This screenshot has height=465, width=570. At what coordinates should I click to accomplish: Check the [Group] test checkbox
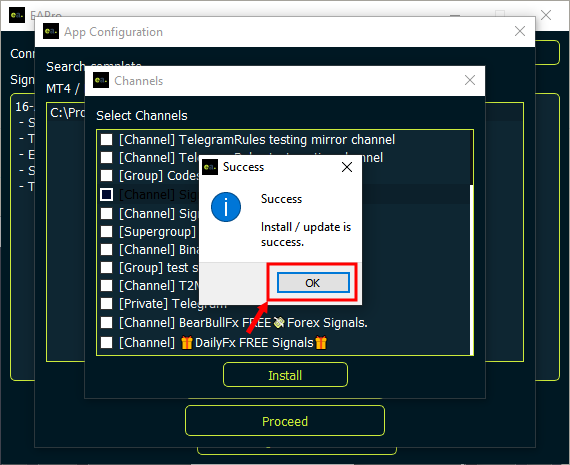(107, 268)
